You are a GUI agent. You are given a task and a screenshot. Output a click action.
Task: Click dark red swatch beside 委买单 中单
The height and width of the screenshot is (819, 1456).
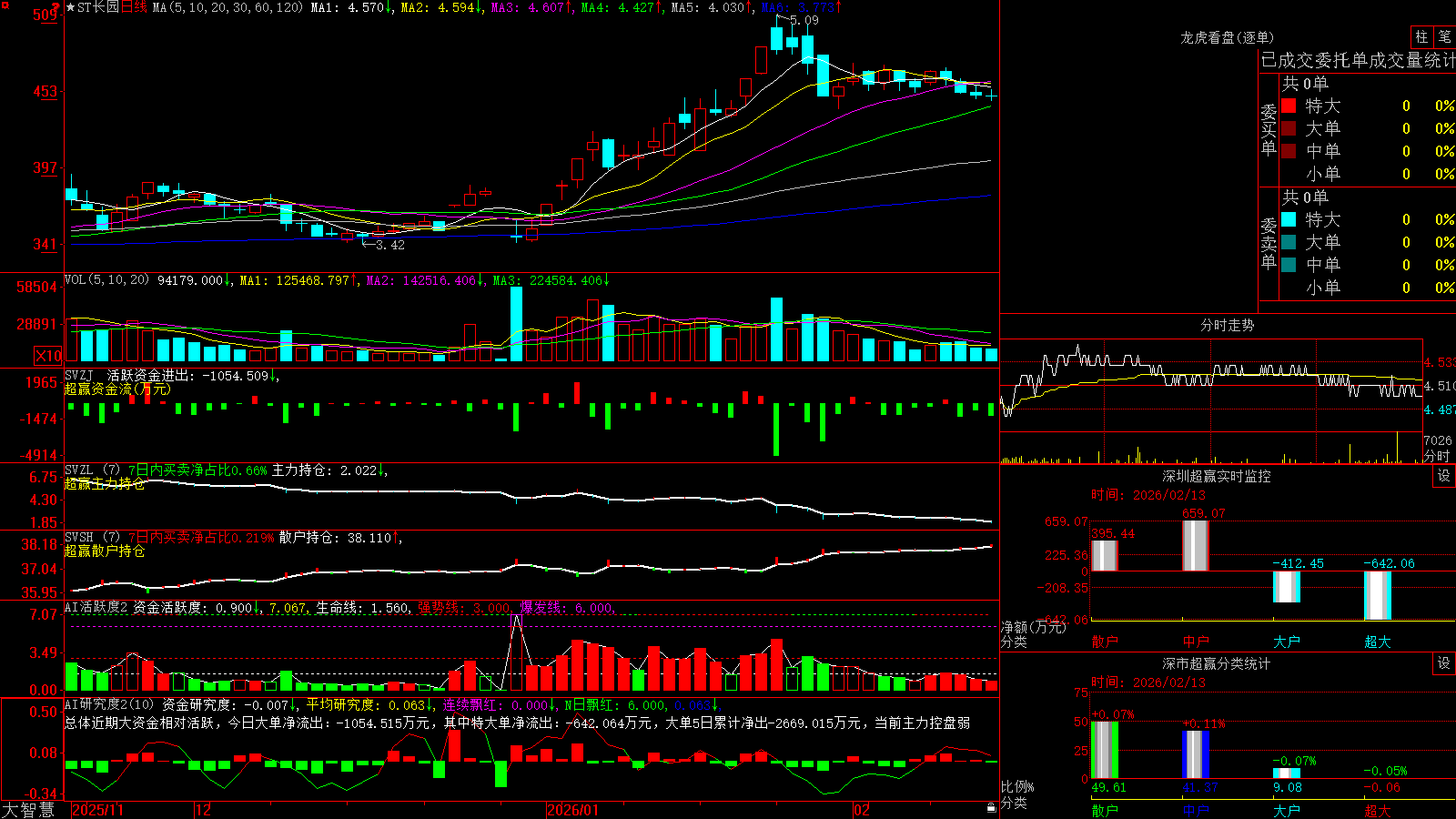point(1289,151)
